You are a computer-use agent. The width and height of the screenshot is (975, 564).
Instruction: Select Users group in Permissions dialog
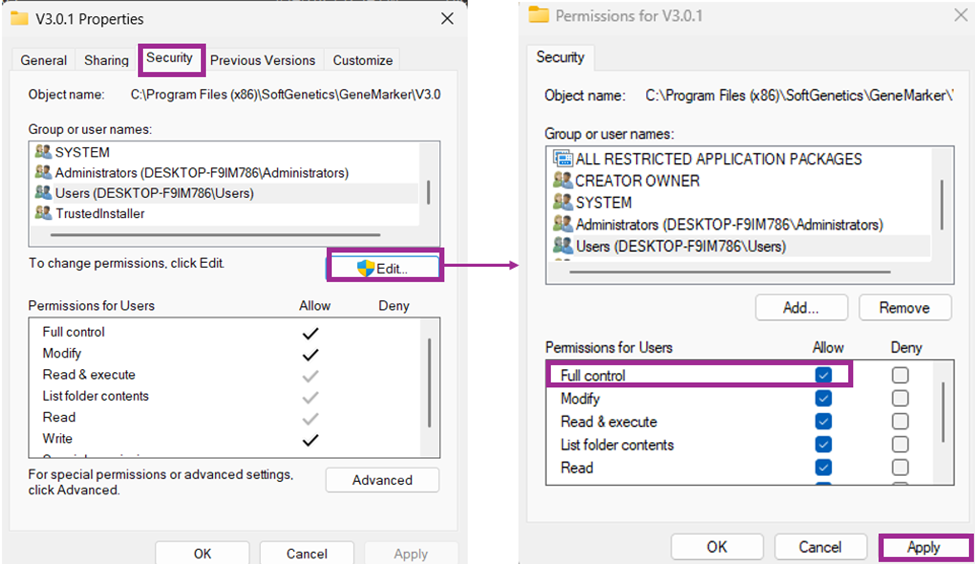coord(680,246)
